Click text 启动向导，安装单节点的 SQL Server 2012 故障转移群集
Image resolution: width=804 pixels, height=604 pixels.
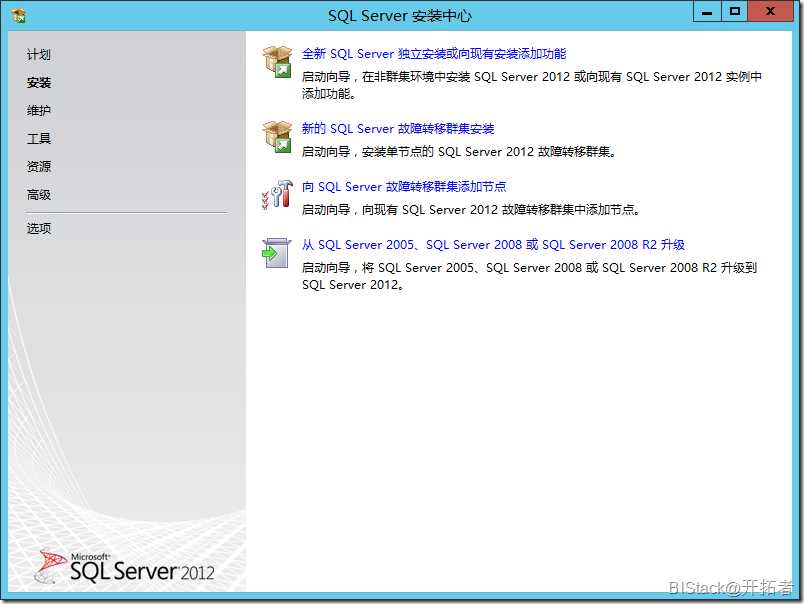(459, 152)
